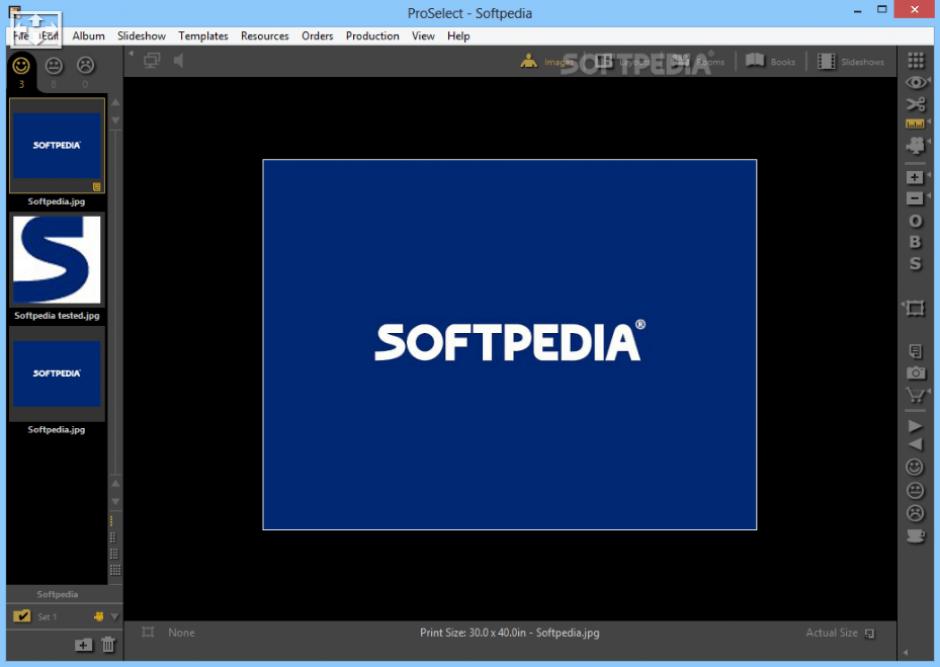
Task: Click the notes document icon
Action: tap(915, 351)
